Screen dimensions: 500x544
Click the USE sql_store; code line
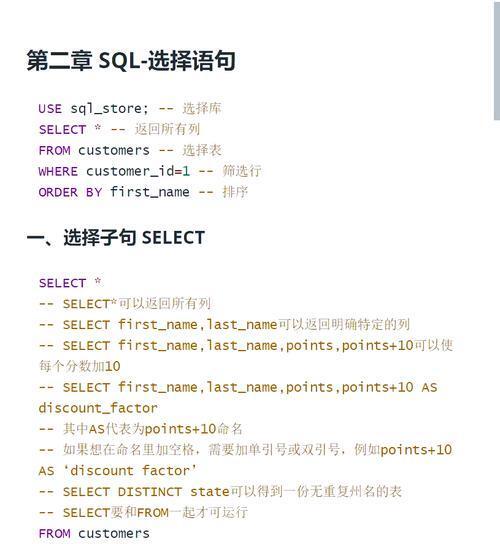click(x=130, y=109)
